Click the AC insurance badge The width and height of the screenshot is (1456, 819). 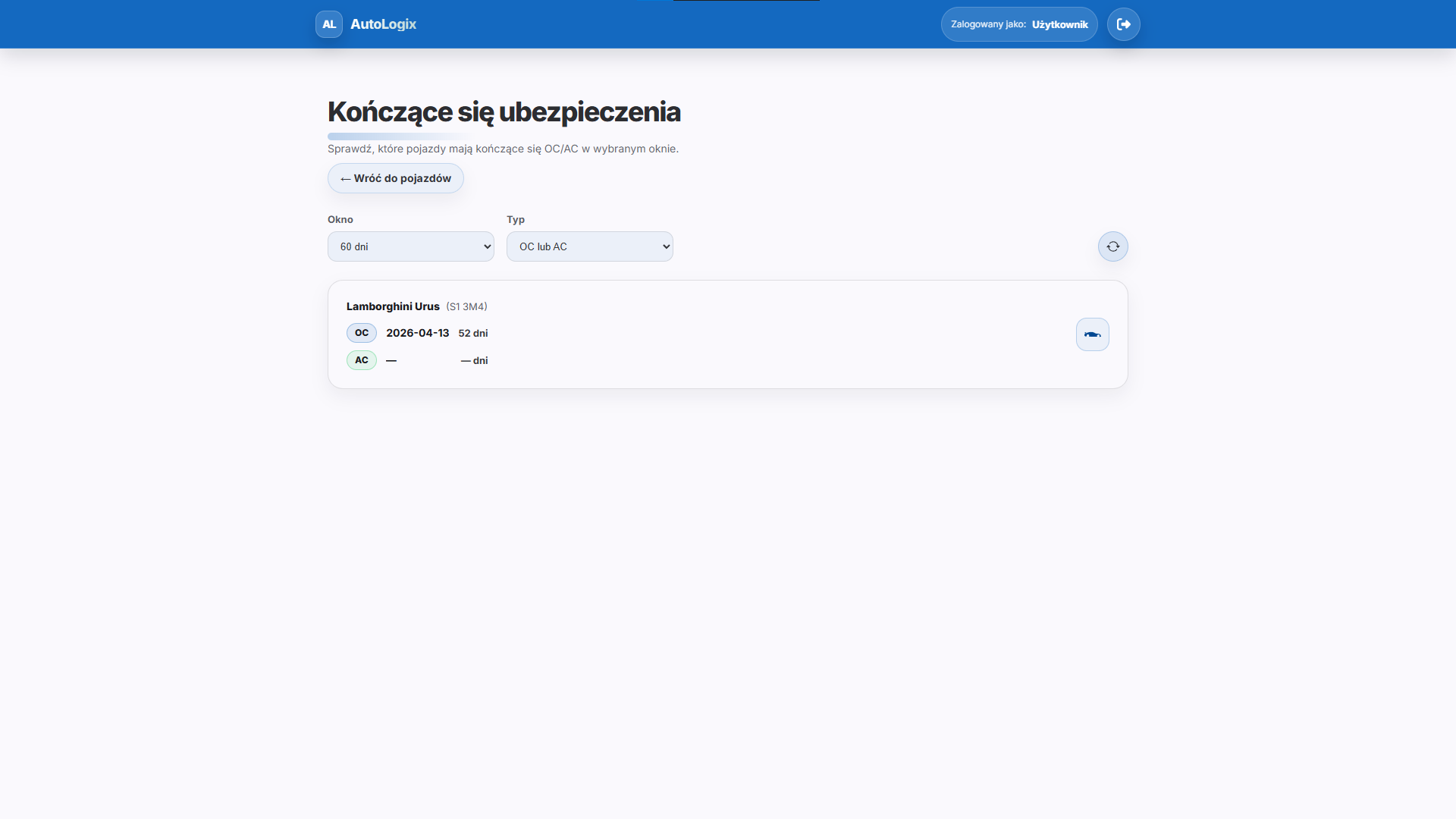(x=362, y=360)
